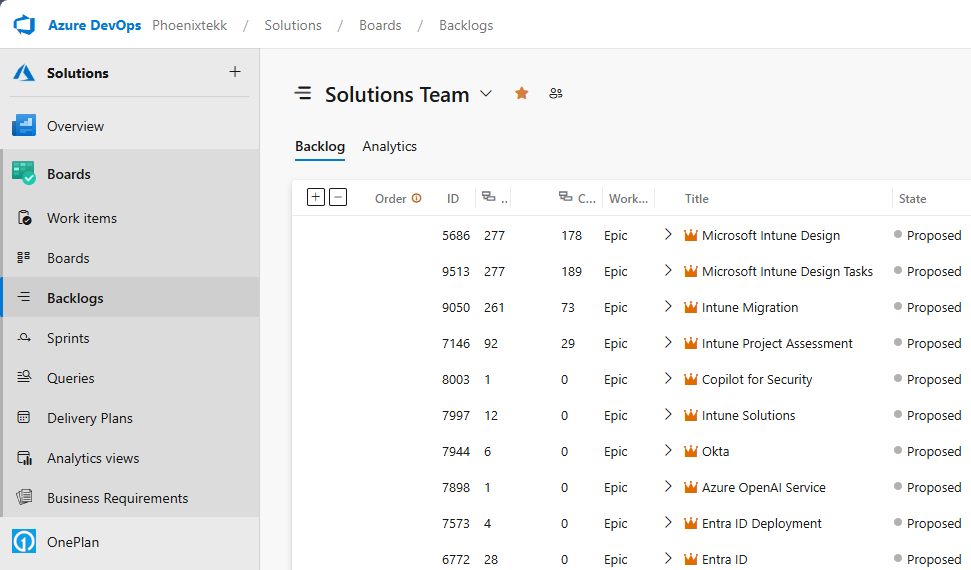Image resolution: width=971 pixels, height=570 pixels.
Task: Open Boards breadcrumb link
Action: pyautogui.click(x=380, y=25)
